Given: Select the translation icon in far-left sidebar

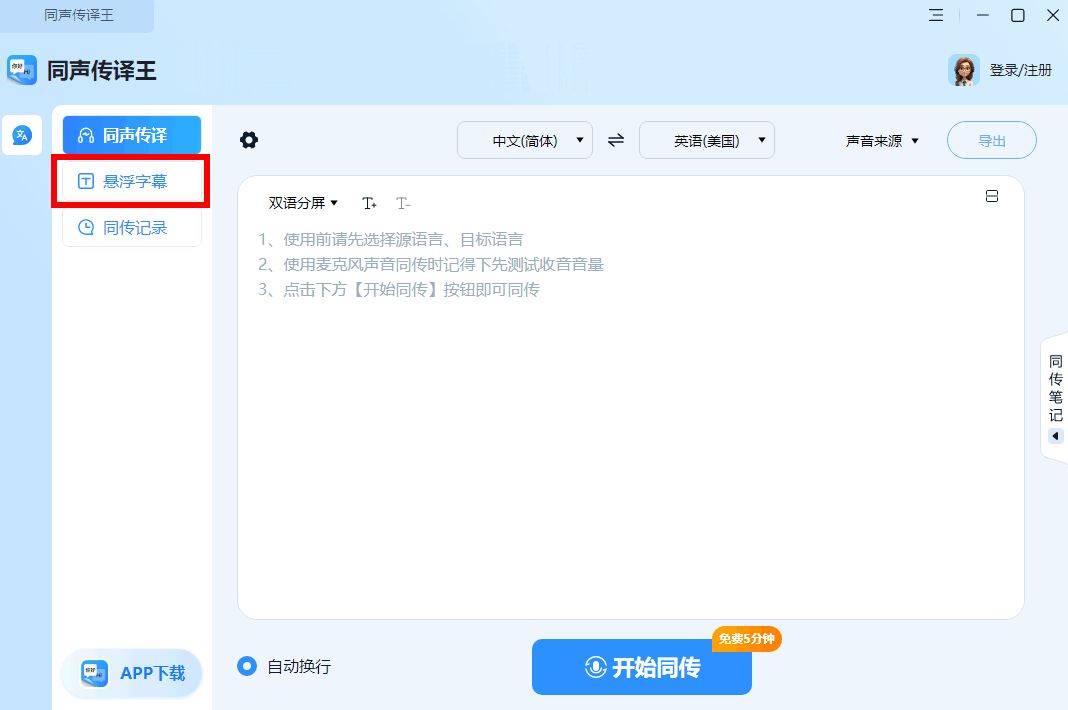Looking at the screenshot, I should (x=22, y=136).
